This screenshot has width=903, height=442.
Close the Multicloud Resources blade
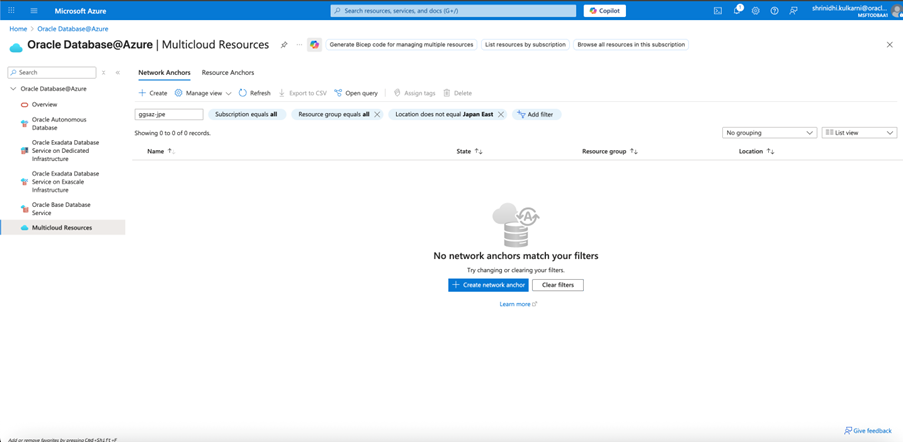[x=890, y=45]
